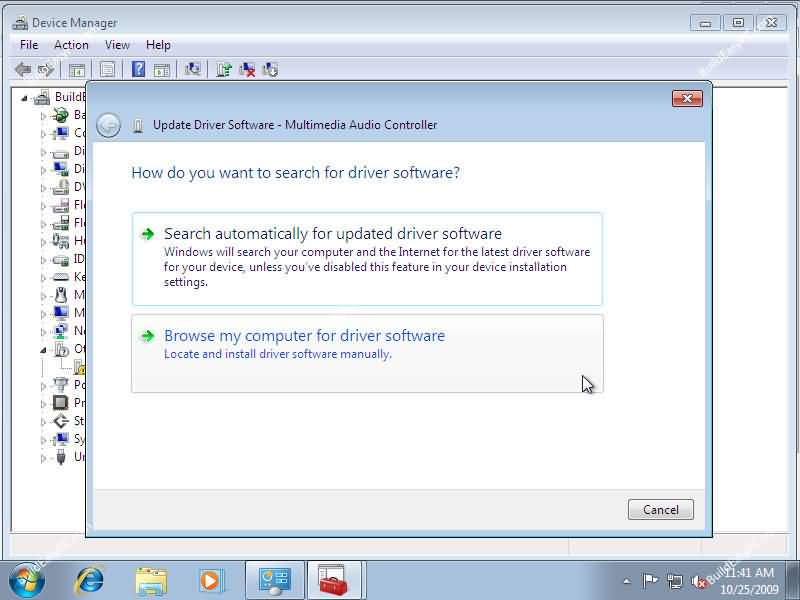
Task: Expand the Processors node arrow
Action: (43, 404)
